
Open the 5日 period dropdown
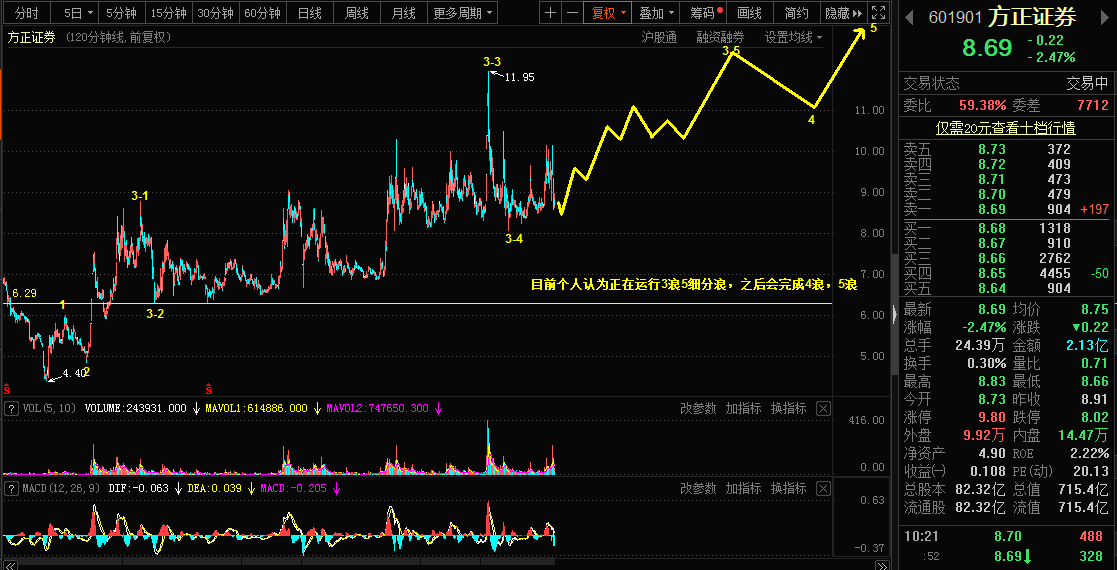click(76, 13)
